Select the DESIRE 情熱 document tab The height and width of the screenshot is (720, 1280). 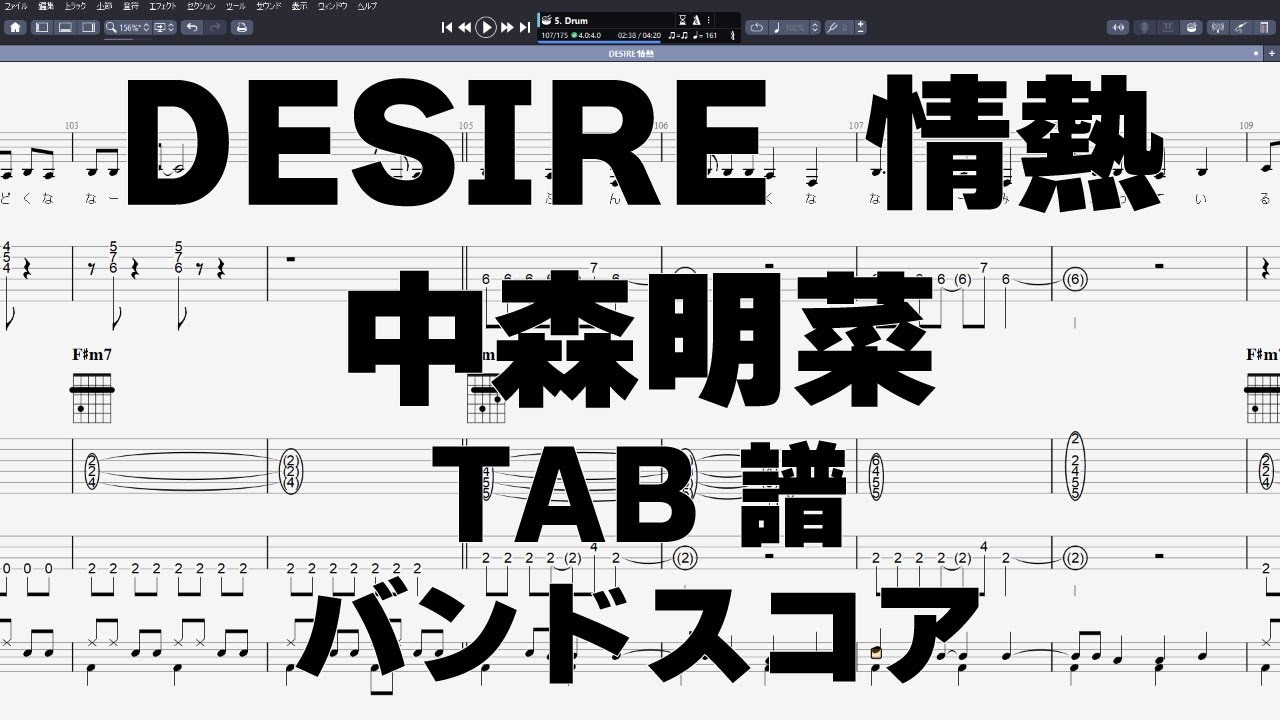(x=630, y=53)
